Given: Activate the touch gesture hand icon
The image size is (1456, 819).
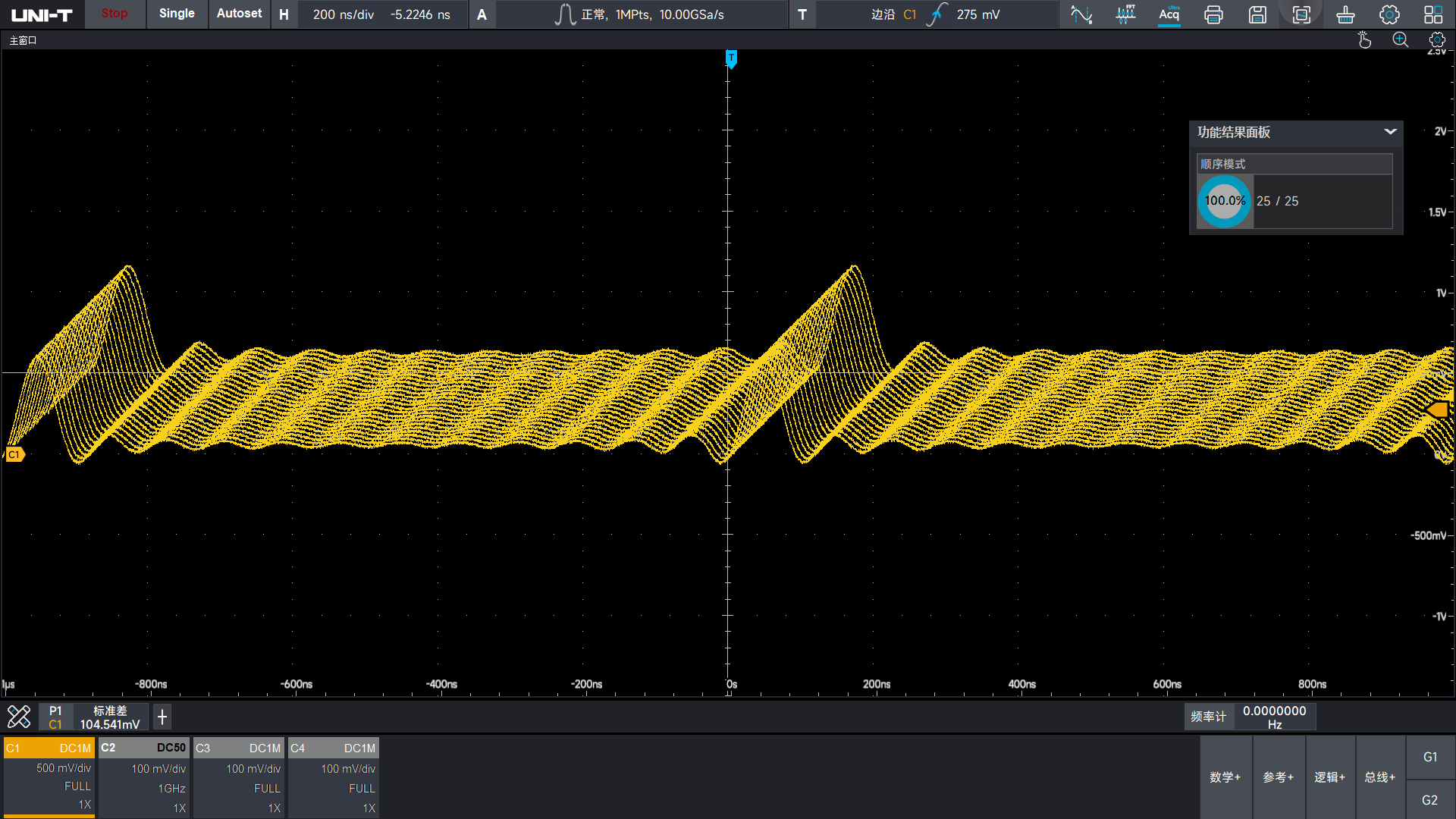Looking at the screenshot, I should click(x=1364, y=40).
